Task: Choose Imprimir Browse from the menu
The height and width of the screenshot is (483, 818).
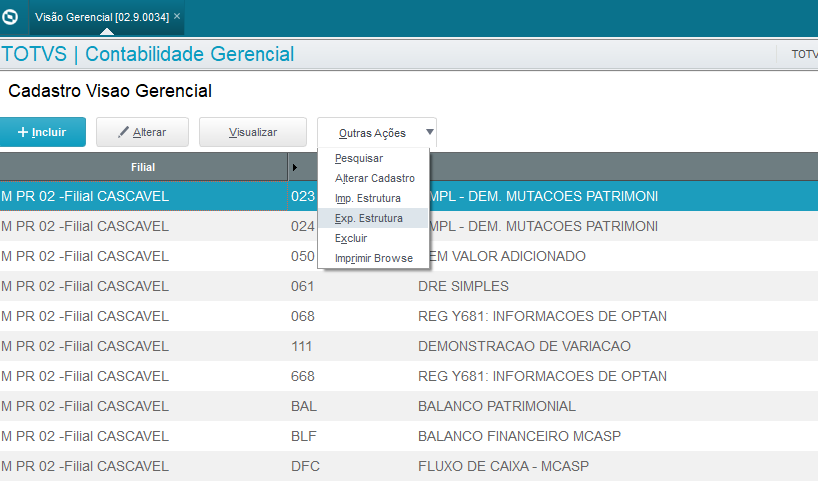Action: (374, 258)
